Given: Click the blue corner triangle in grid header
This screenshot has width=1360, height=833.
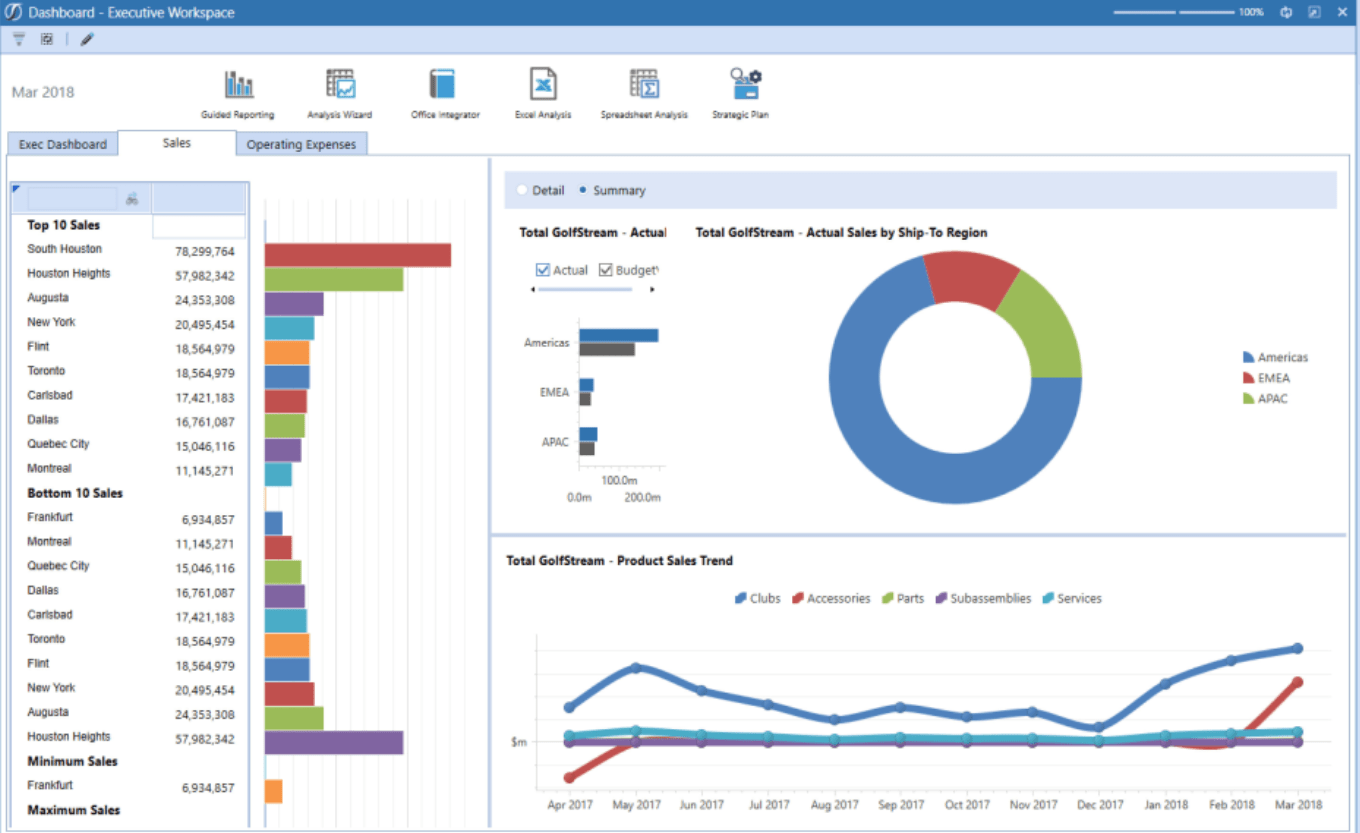Looking at the screenshot, I should pos(16,188).
